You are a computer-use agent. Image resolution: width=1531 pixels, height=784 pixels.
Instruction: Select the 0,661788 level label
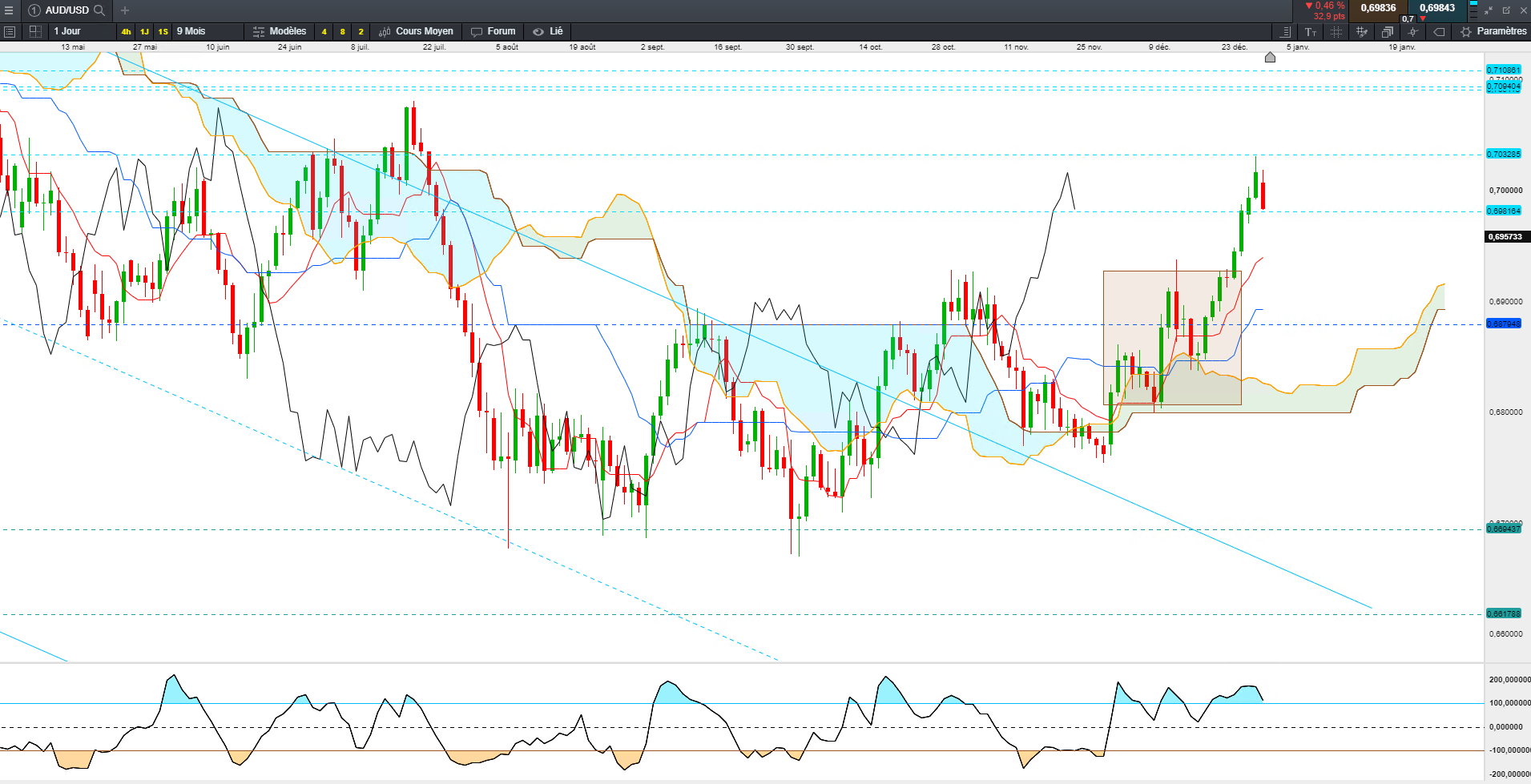coord(1504,613)
